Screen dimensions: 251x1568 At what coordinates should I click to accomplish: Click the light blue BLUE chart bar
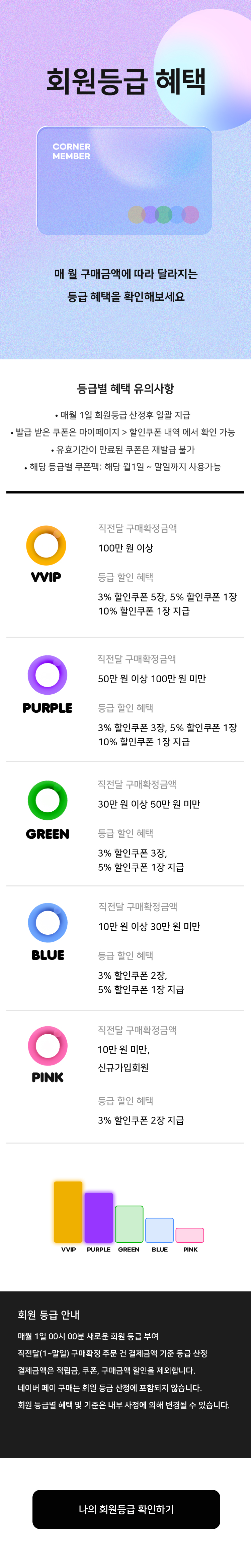pos(159,1230)
